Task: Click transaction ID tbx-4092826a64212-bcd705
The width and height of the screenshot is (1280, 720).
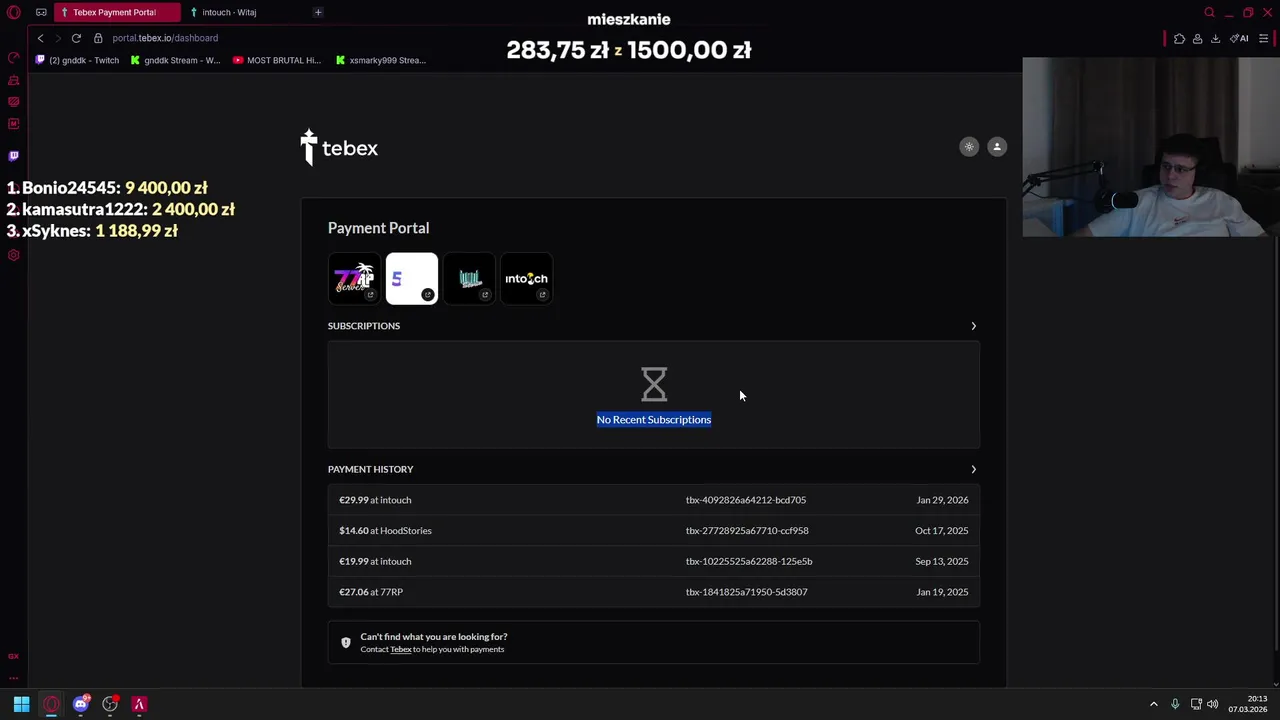Action: 746,500
